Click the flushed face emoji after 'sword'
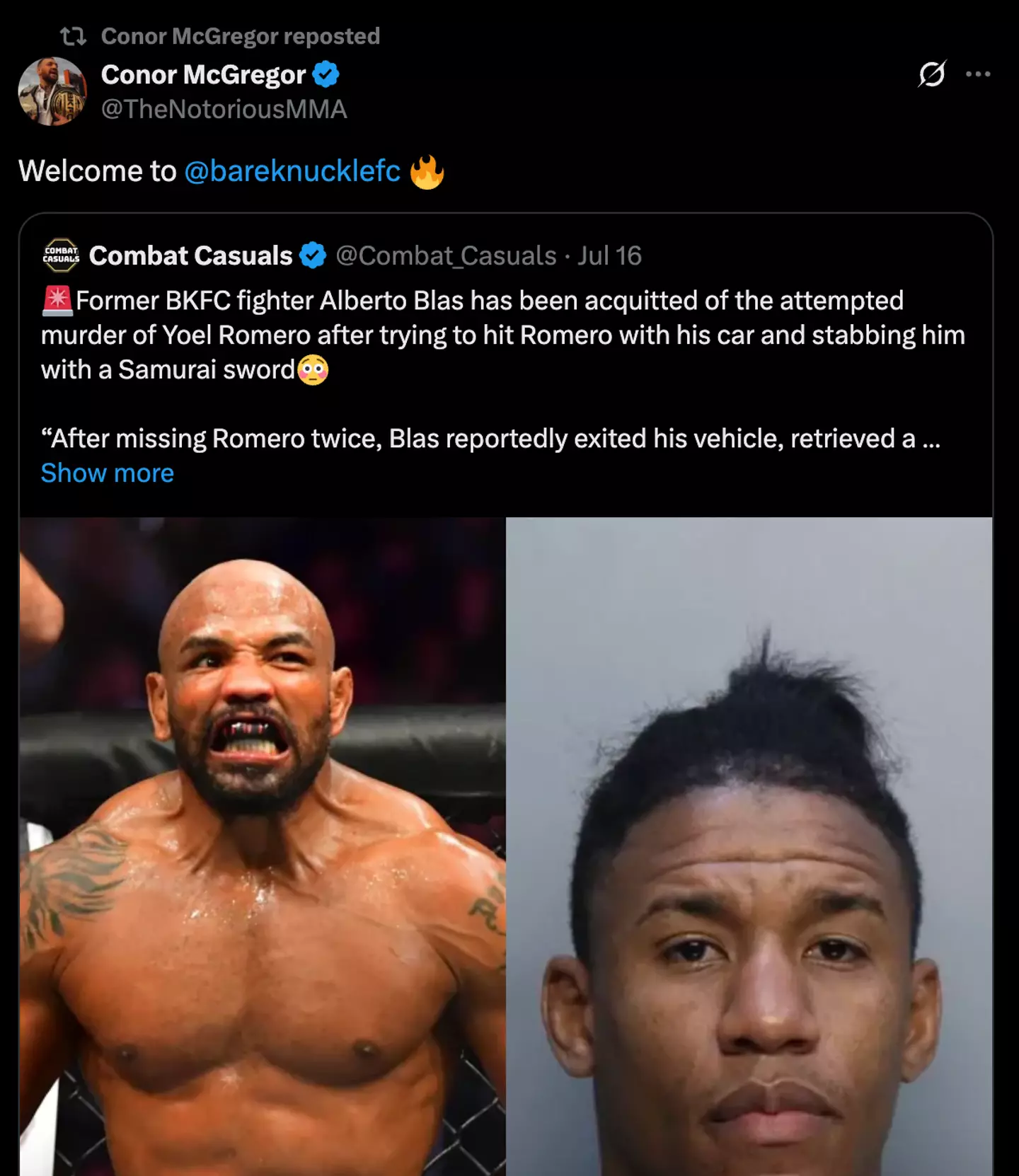The width and height of the screenshot is (1019, 1176). click(x=313, y=370)
